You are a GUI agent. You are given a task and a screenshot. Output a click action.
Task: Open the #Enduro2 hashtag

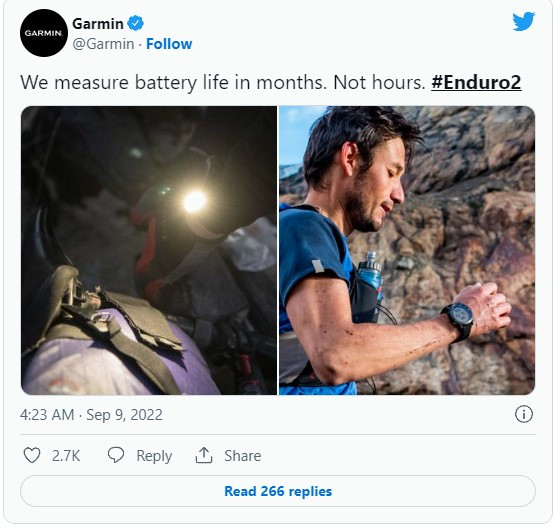[x=476, y=82]
